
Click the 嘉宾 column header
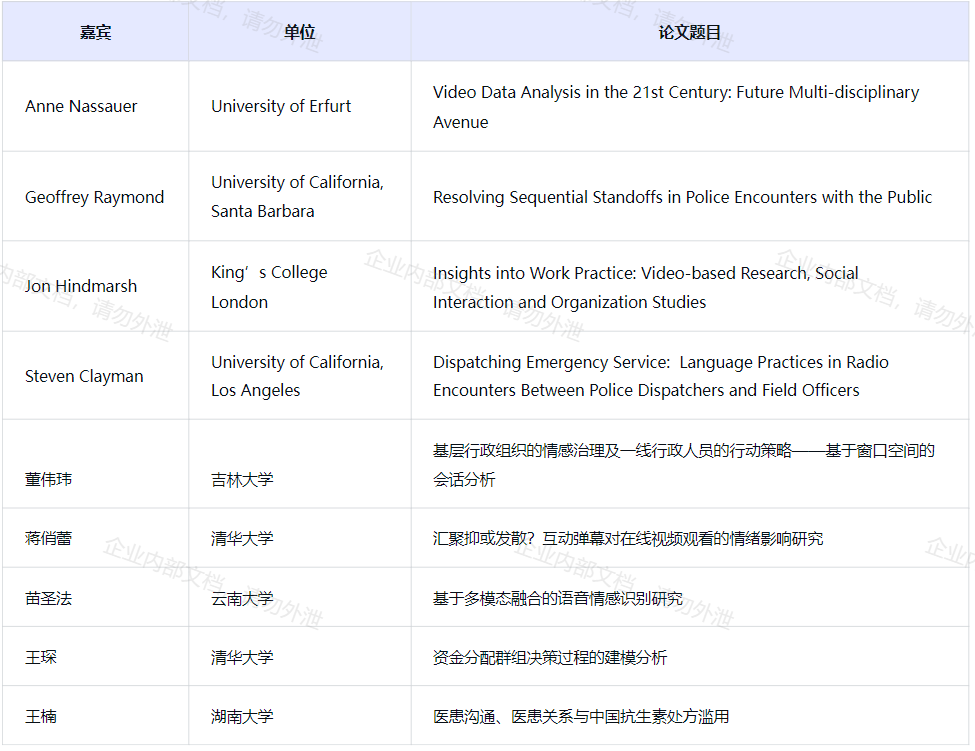point(95,32)
